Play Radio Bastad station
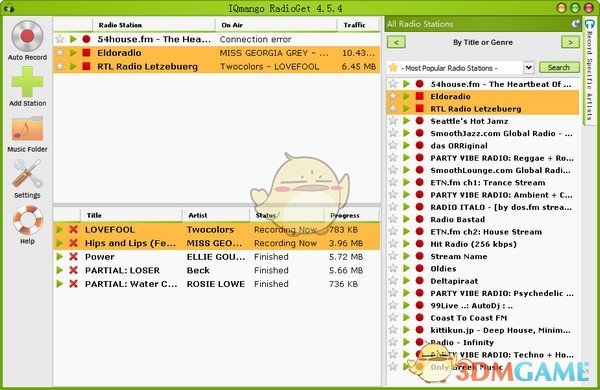The image size is (600, 390). tap(406, 219)
